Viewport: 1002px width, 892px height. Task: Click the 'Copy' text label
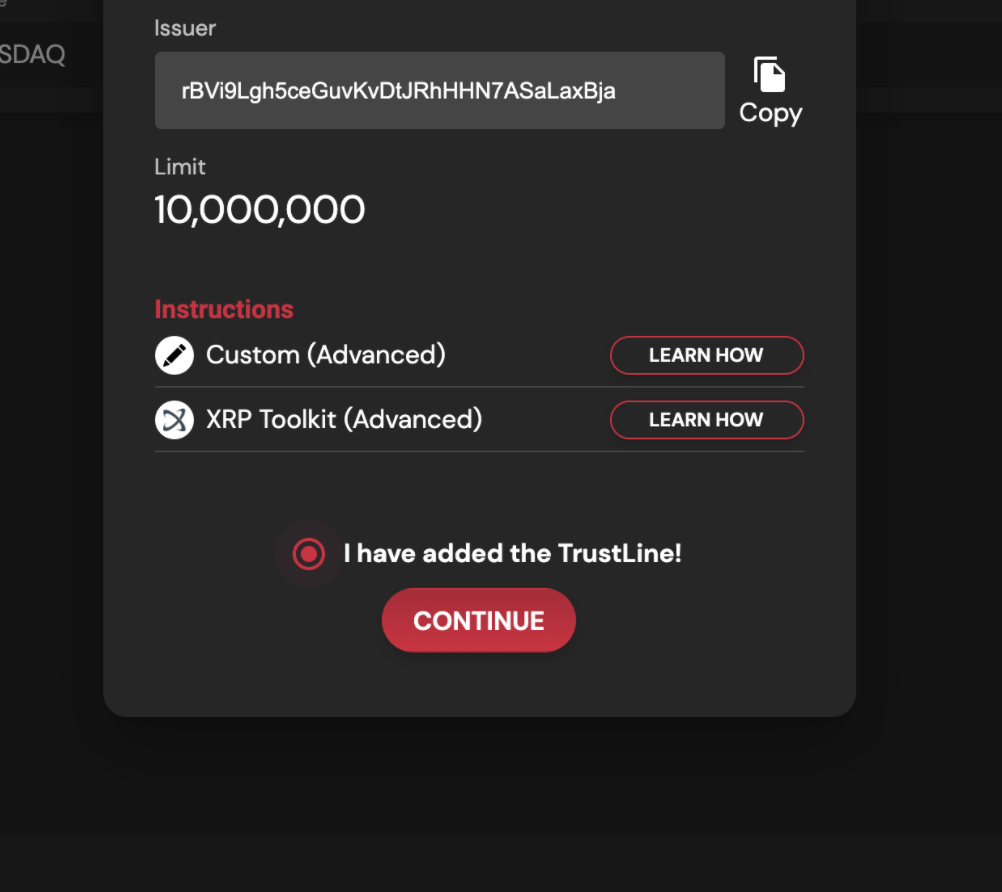[x=771, y=114]
